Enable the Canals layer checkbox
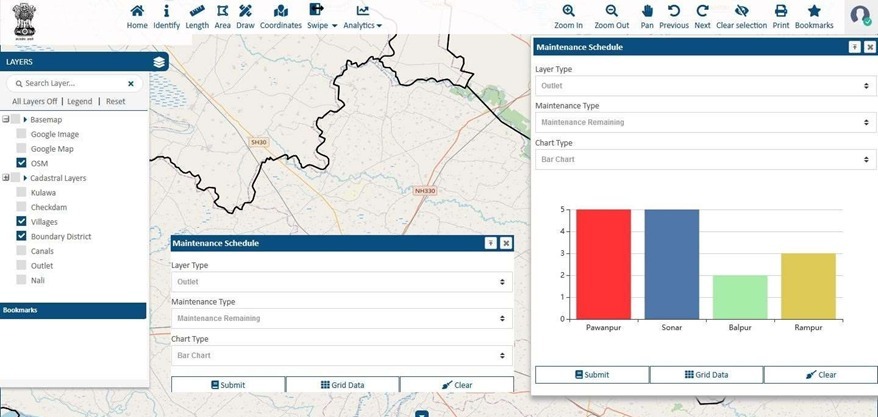 point(22,251)
